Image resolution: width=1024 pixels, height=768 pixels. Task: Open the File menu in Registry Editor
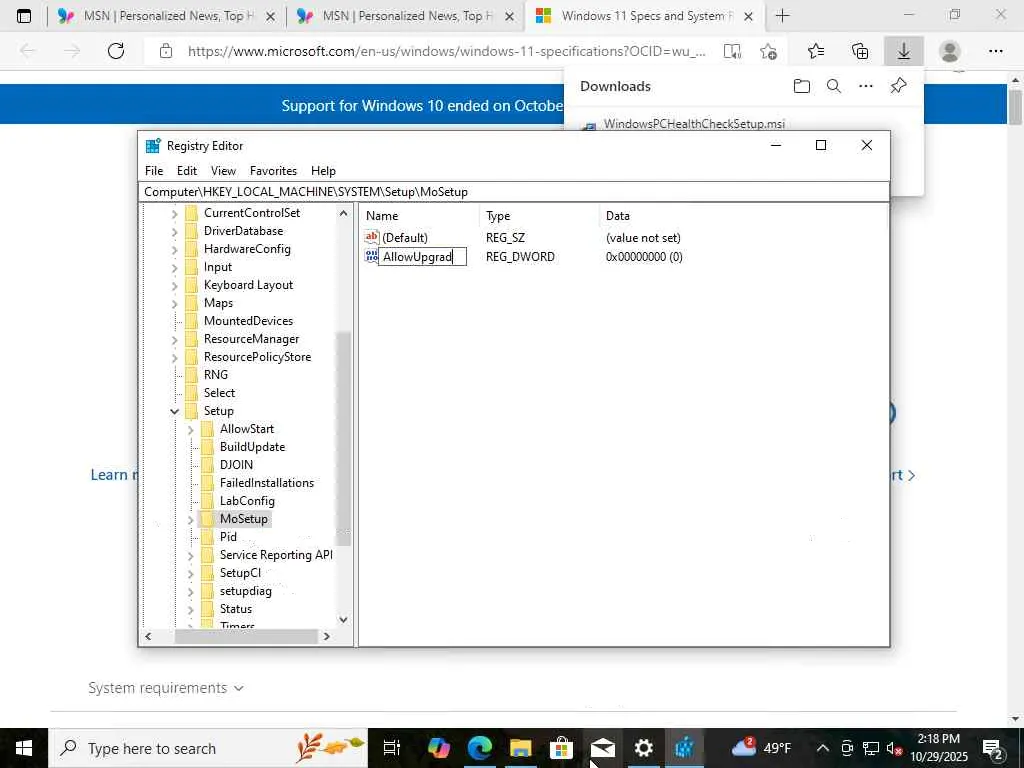point(154,170)
